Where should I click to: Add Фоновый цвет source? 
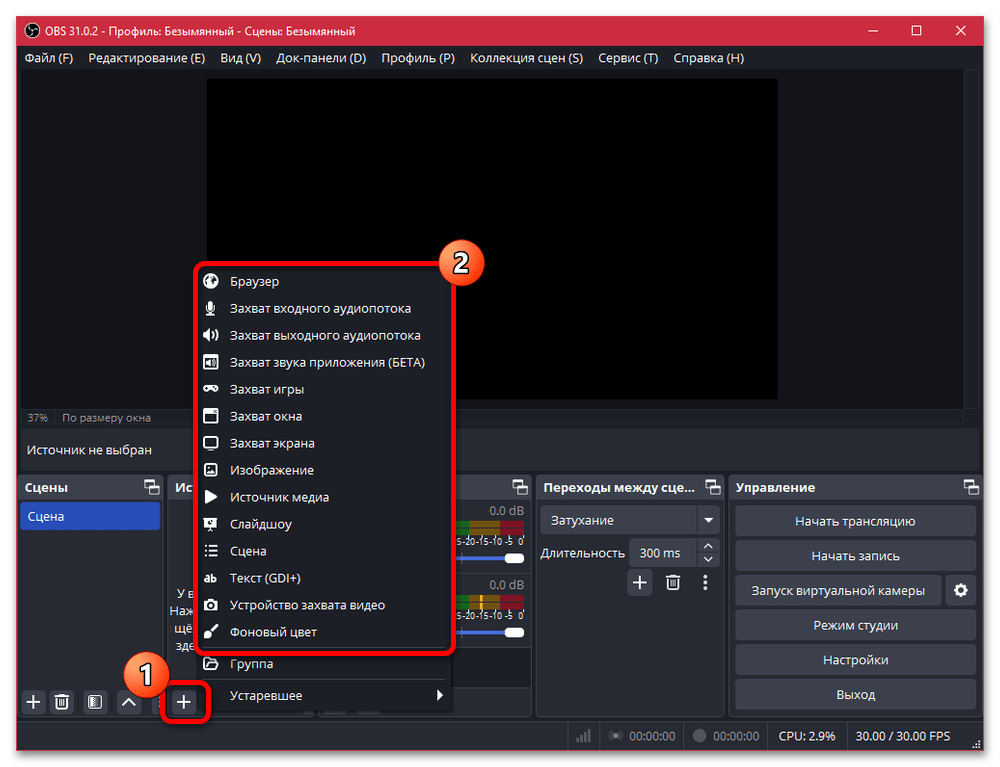323,632
